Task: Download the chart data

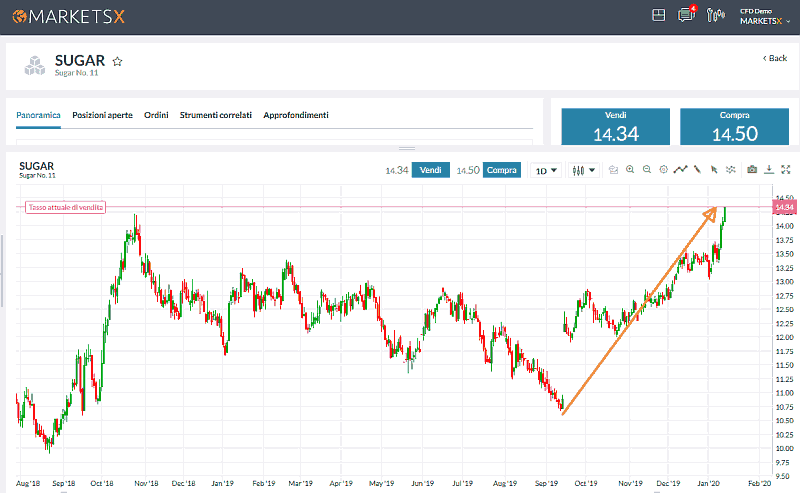Action: tap(769, 170)
